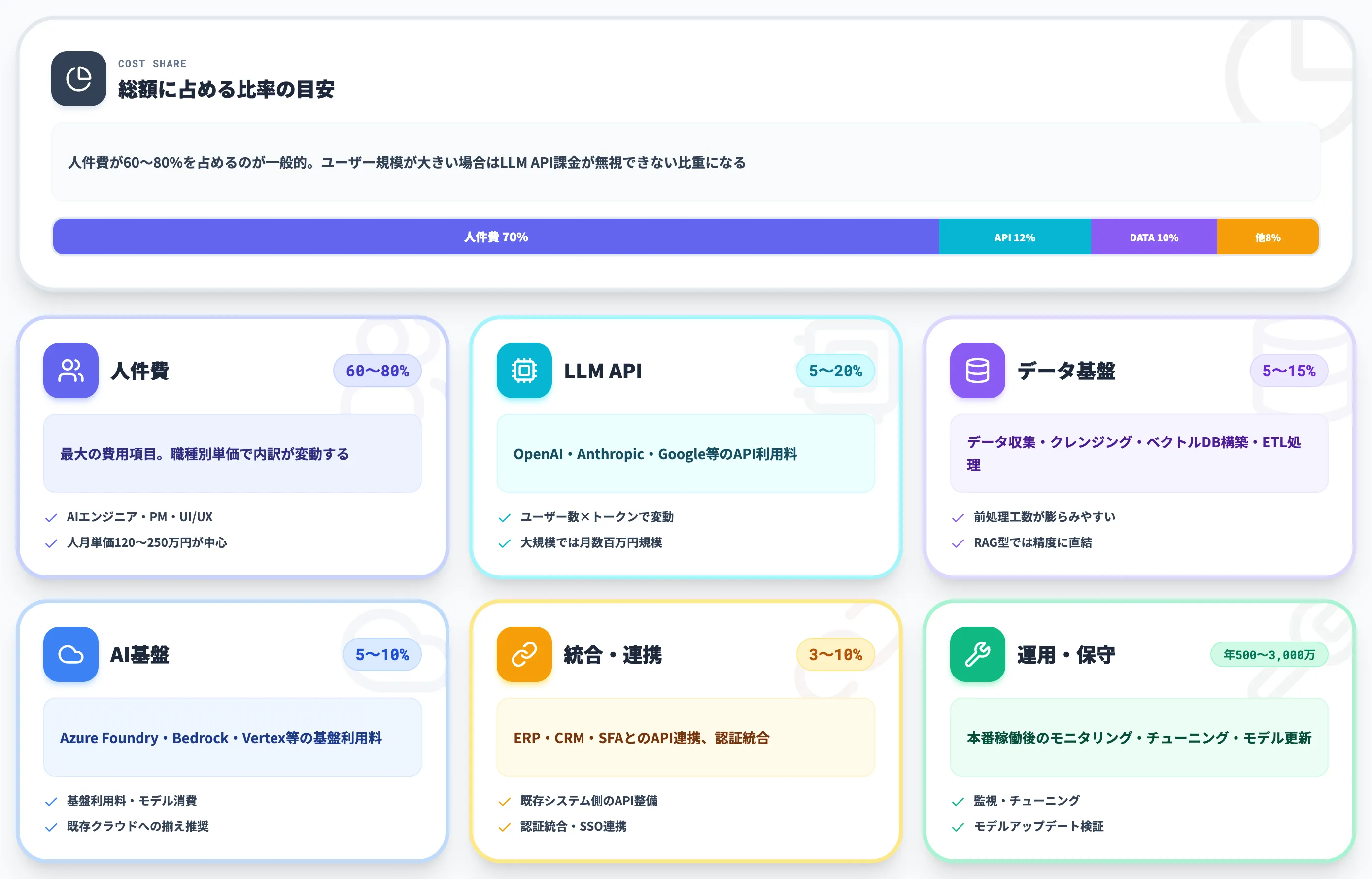Image resolution: width=1372 pixels, height=879 pixels.
Task: Click the checkmark next to 人月単価120〜250万円が中心
Action: (x=51, y=543)
